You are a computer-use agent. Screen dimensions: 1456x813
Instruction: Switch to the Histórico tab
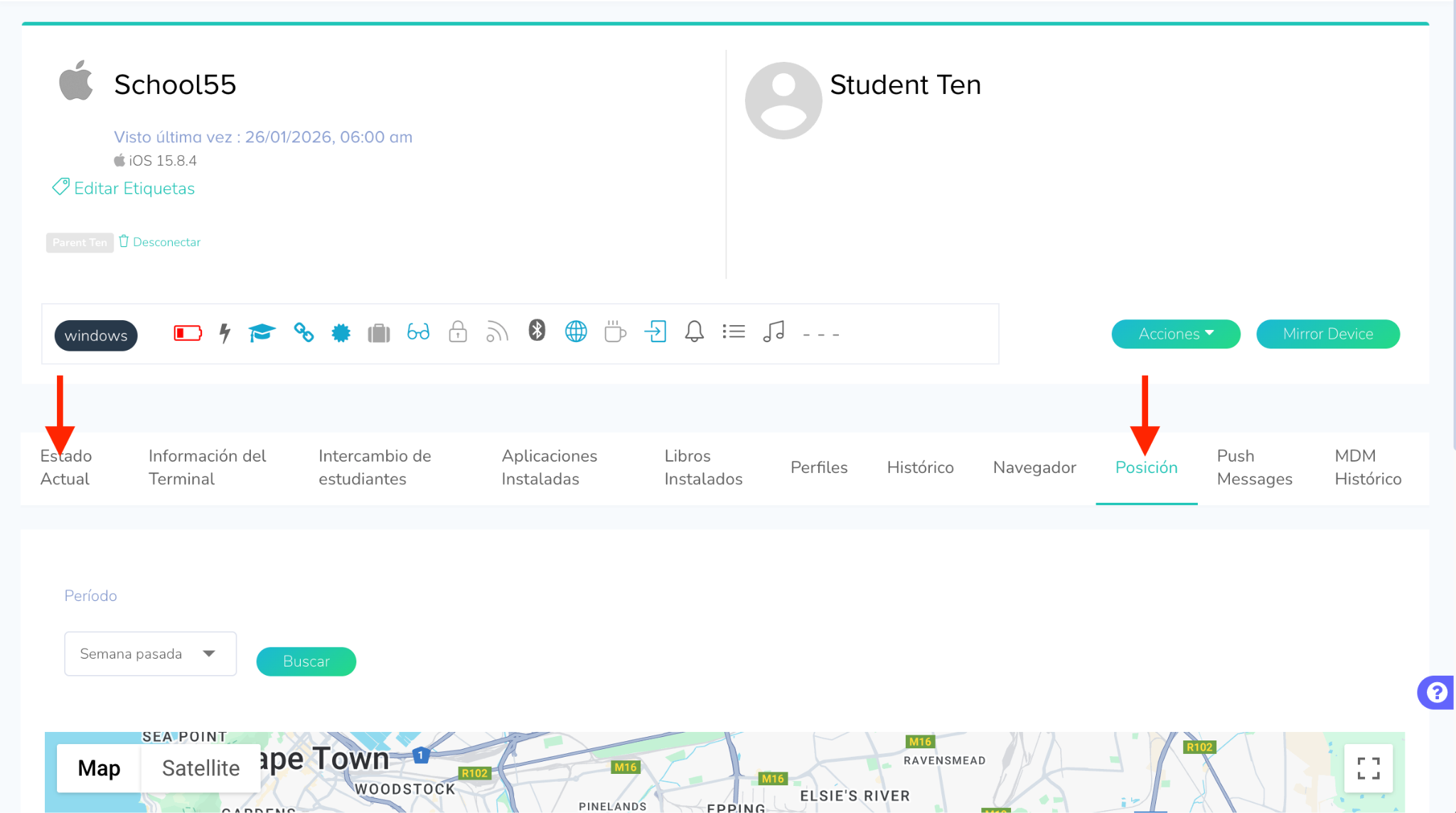coord(920,467)
